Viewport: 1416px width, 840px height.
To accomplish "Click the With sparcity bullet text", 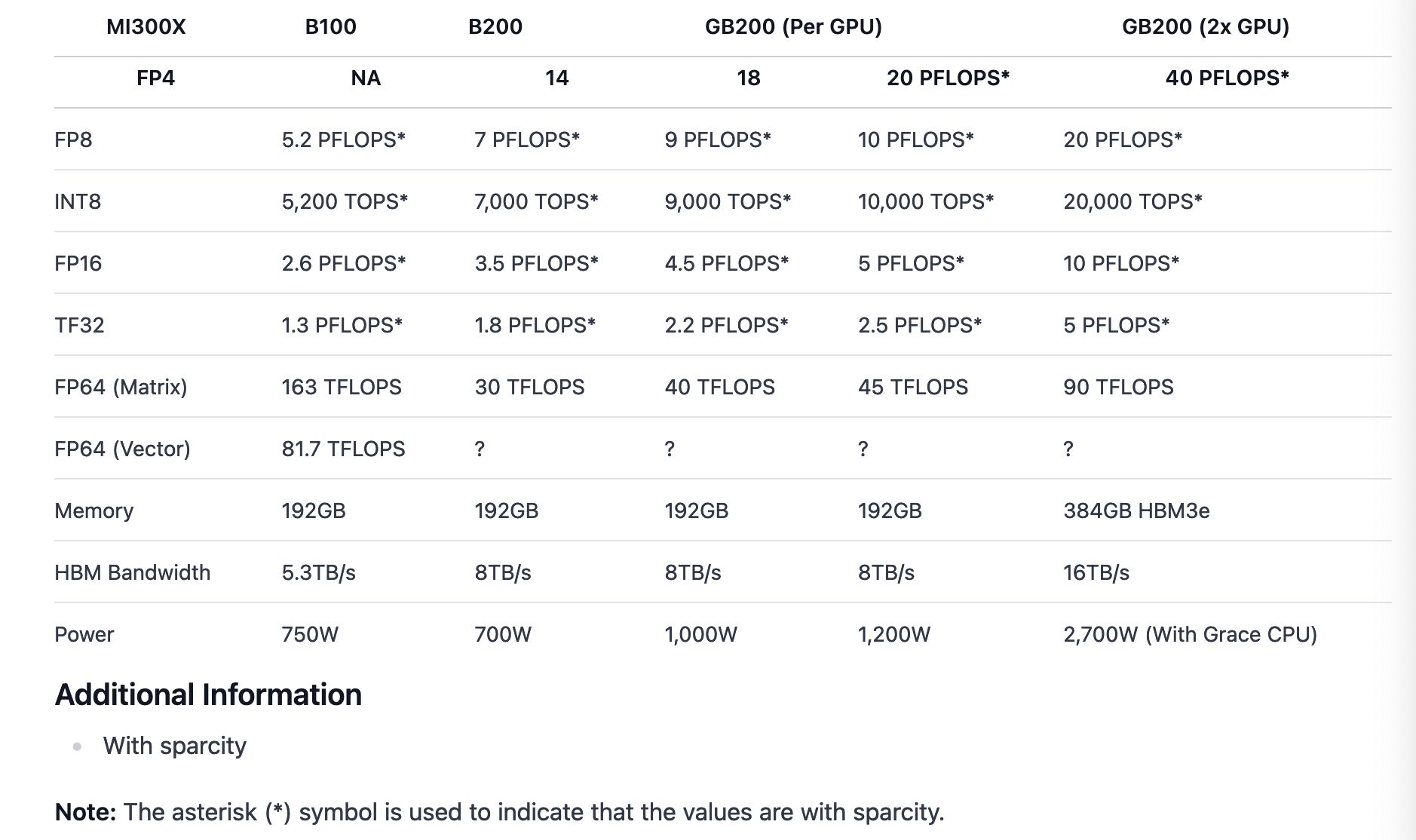I will [x=175, y=746].
